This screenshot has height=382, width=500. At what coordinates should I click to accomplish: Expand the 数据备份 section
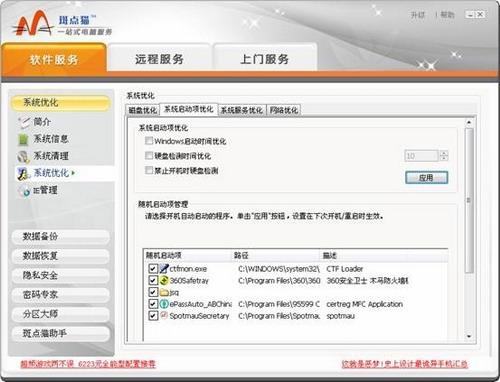coord(60,237)
